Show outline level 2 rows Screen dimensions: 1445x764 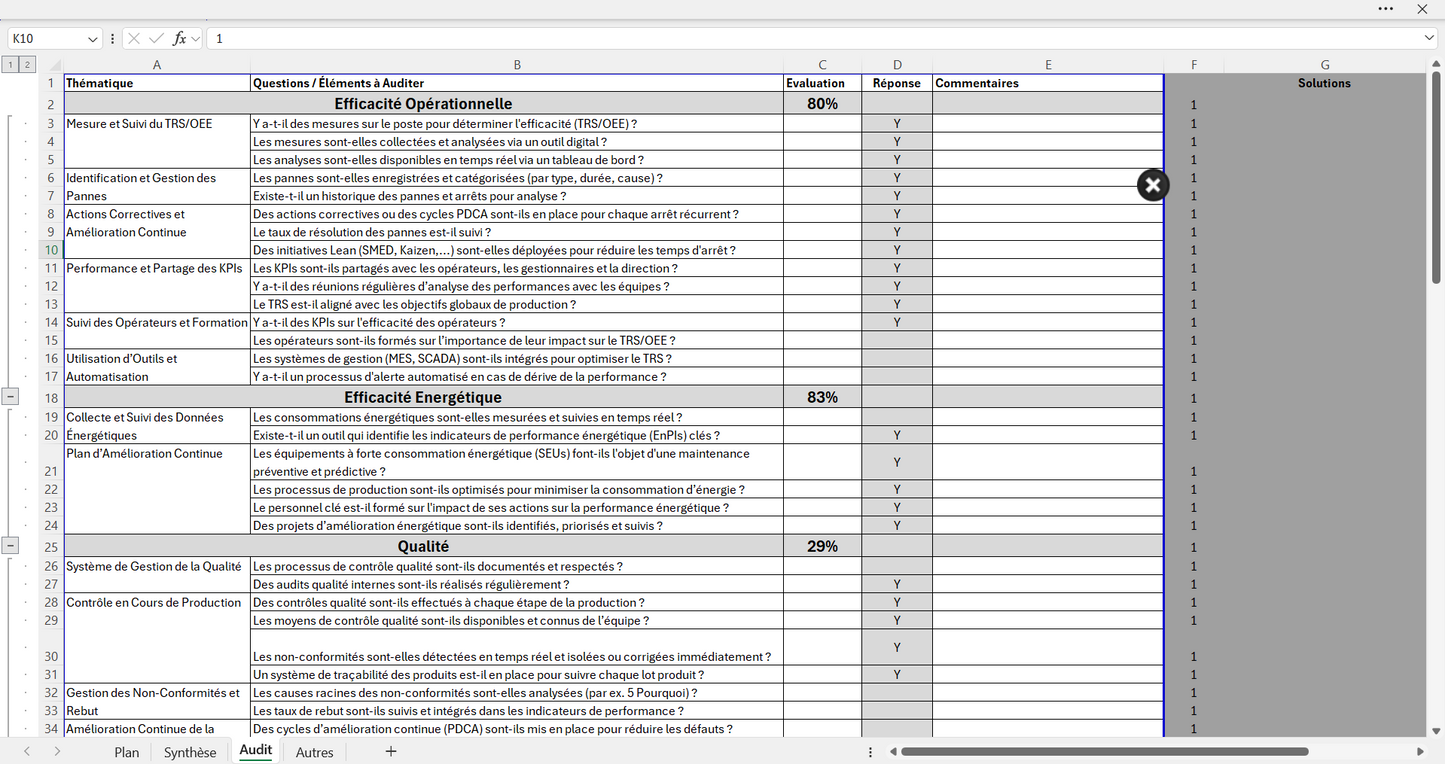pyautogui.click(x=28, y=65)
